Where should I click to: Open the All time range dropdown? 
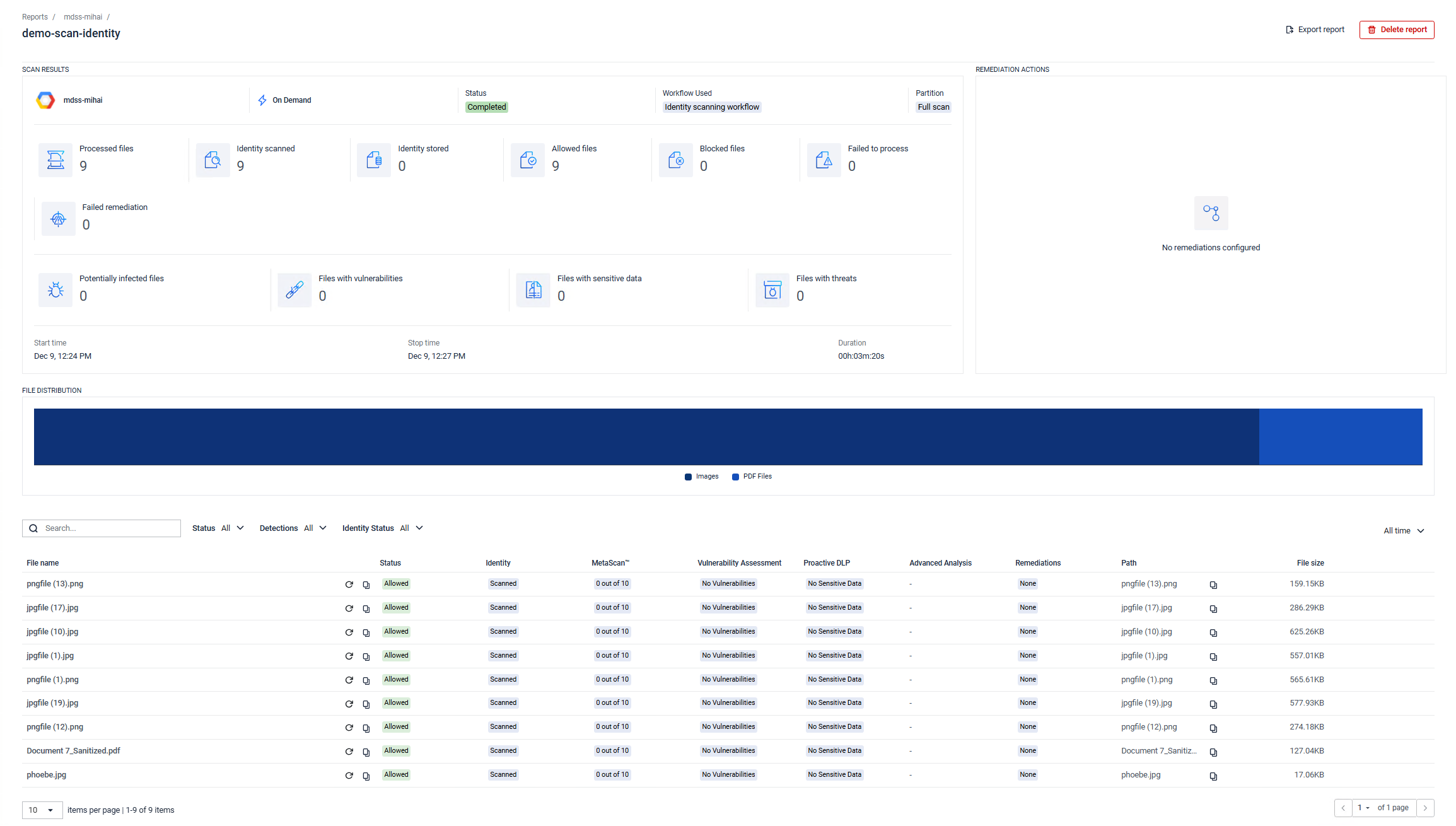pyautogui.click(x=1403, y=531)
